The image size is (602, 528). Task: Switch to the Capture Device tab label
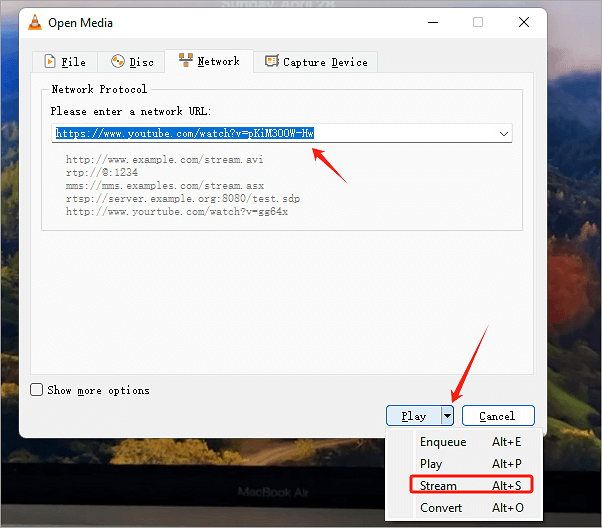pyautogui.click(x=327, y=62)
